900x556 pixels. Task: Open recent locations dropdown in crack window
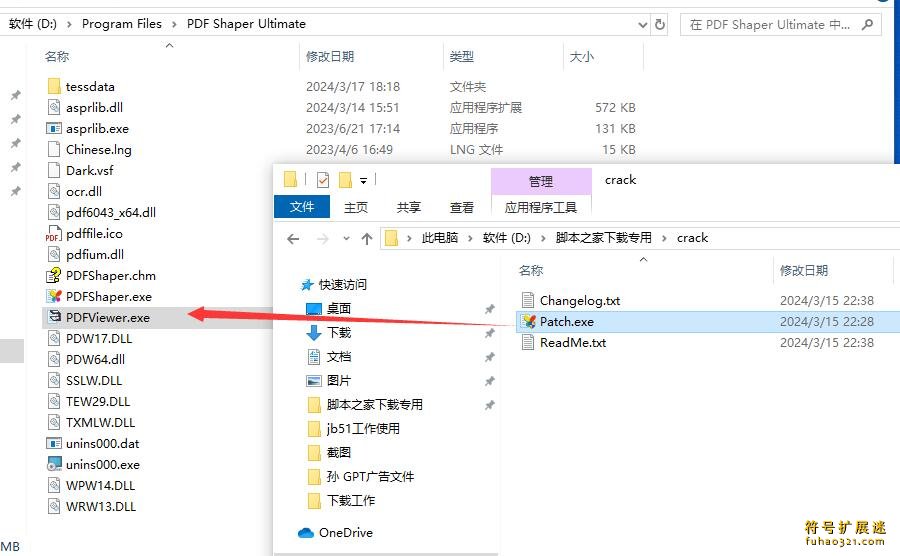coord(346,239)
